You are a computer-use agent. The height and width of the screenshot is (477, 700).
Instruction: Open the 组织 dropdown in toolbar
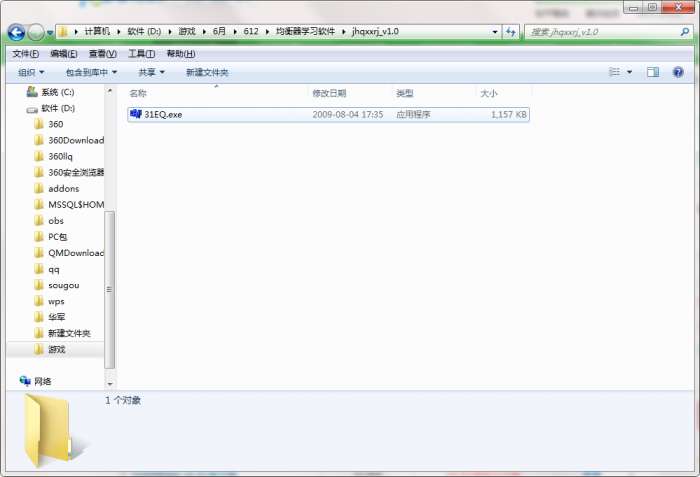pyautogui.click(x=31, y=72)
